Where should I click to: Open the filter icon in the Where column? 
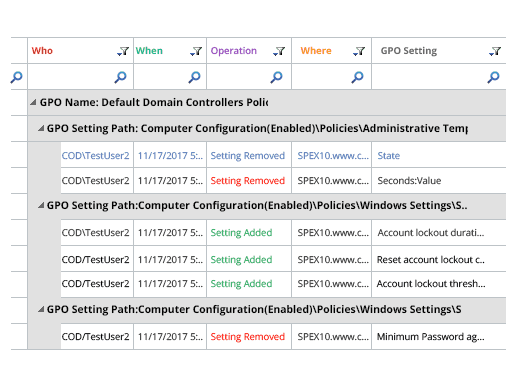click(x=359, y=51)
